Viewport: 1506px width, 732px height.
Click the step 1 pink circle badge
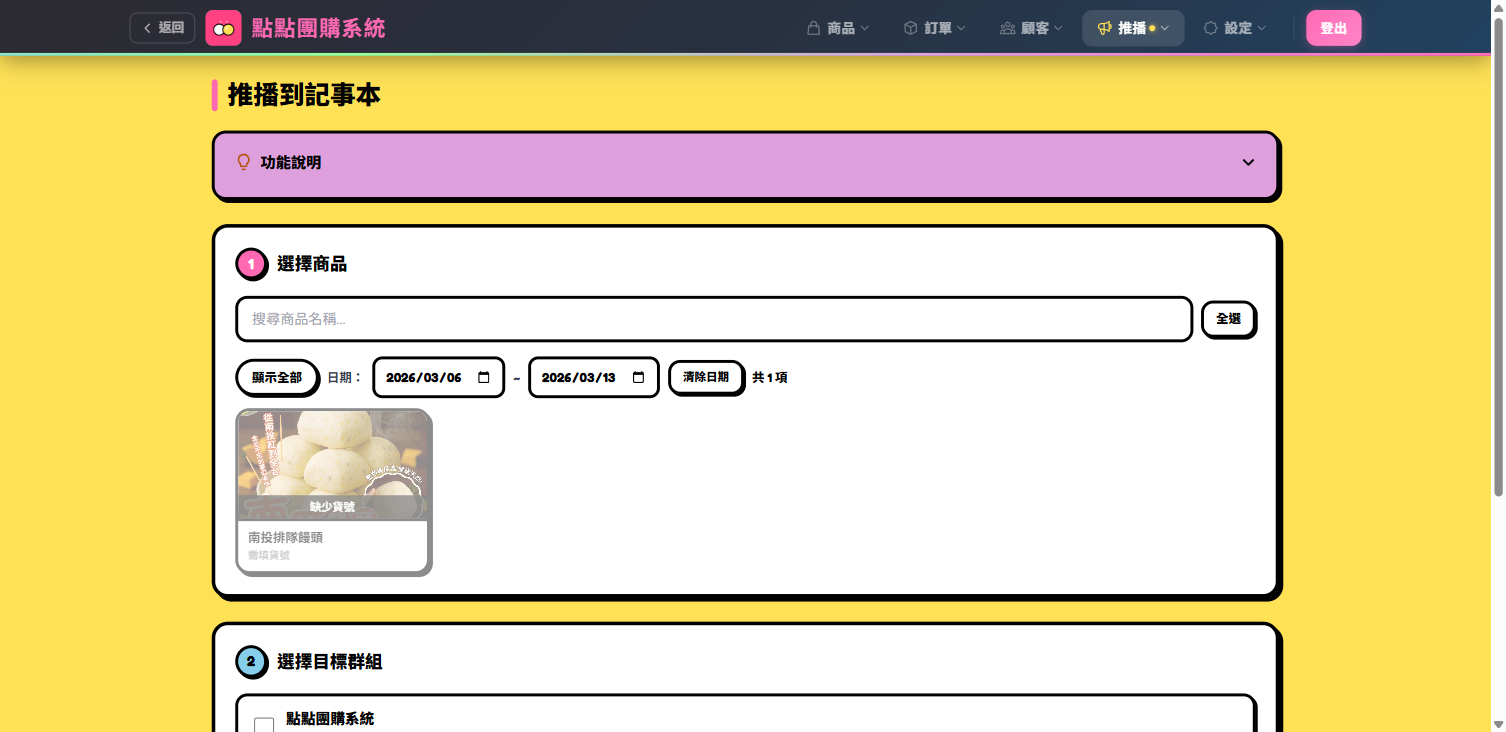251,264
